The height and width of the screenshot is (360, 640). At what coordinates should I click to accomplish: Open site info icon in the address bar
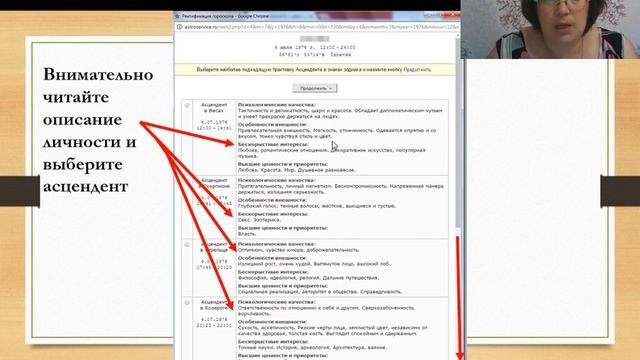point(179,27)
